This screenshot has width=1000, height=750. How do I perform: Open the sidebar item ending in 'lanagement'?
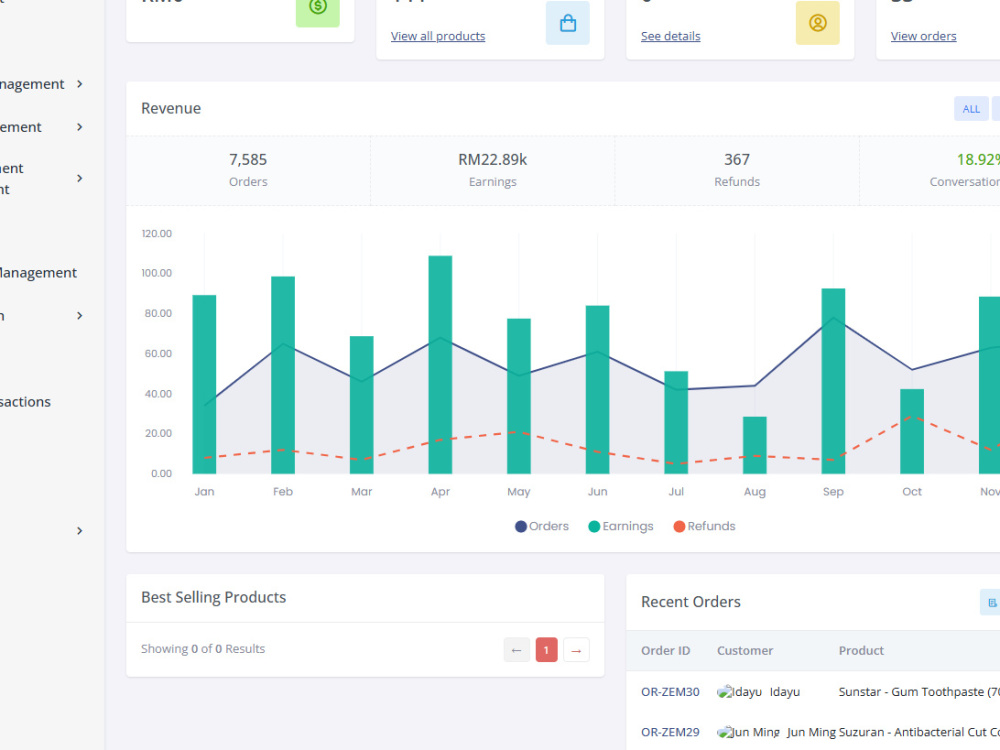click(x=38, y=273)
